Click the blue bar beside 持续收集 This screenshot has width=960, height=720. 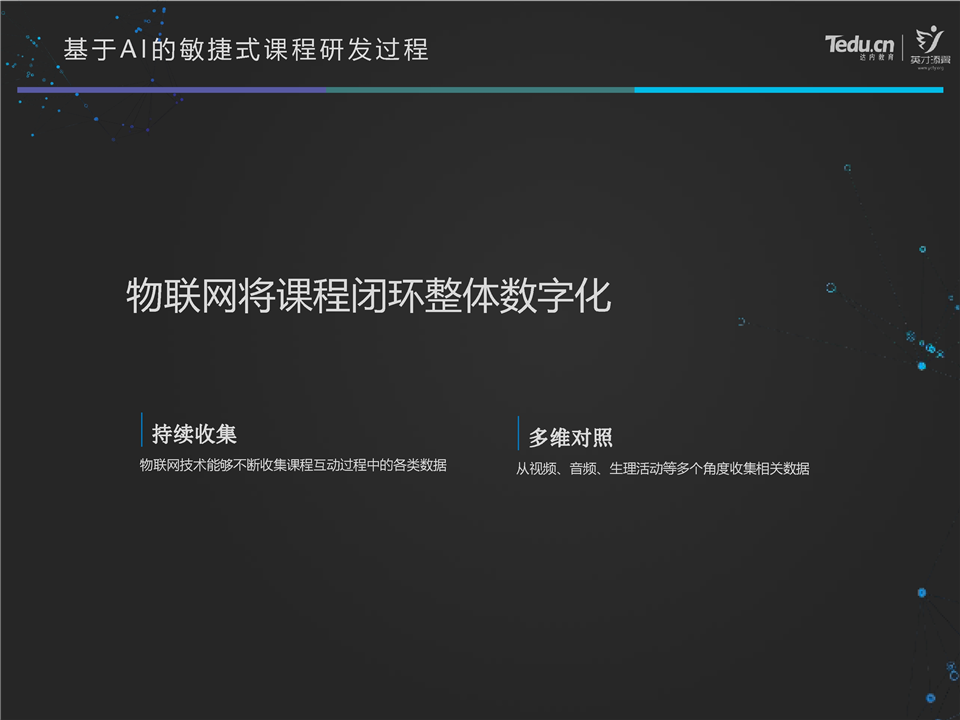[141, 431]
